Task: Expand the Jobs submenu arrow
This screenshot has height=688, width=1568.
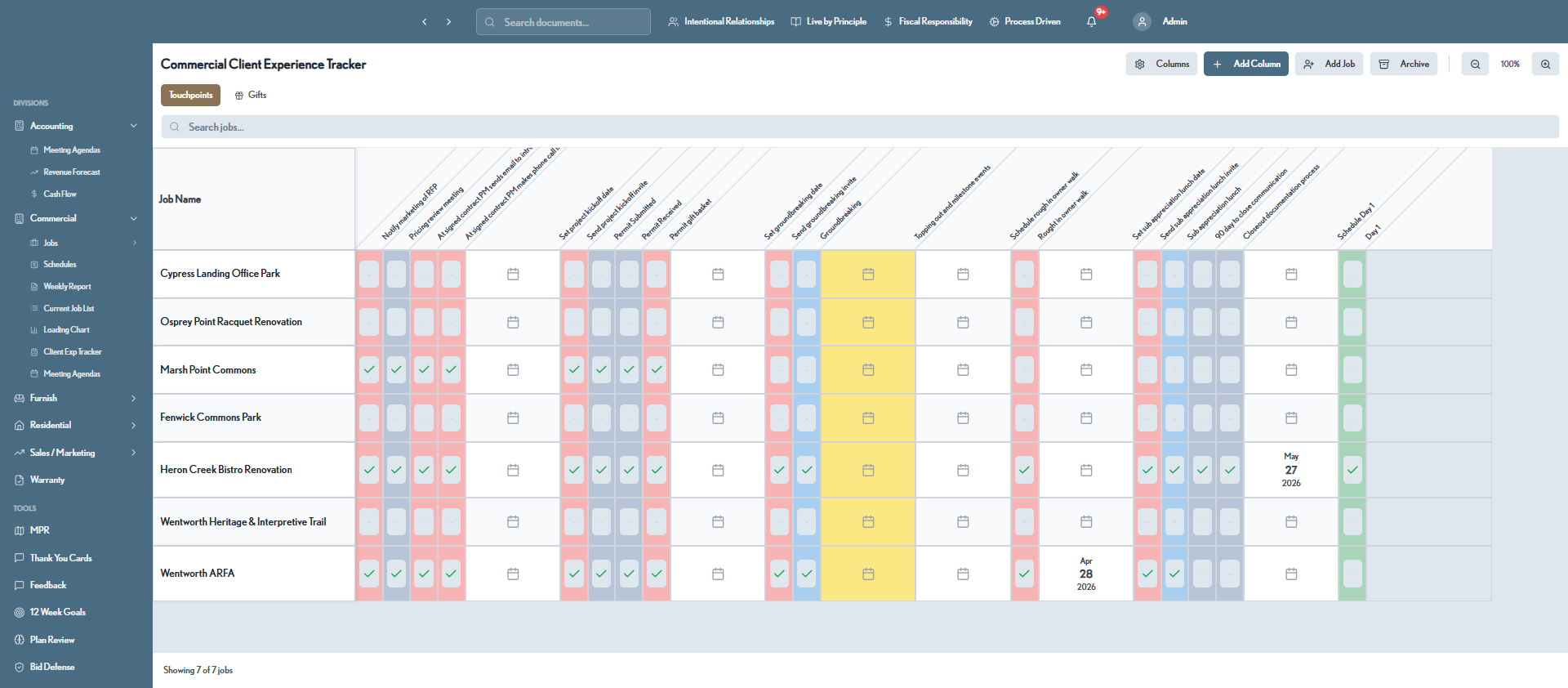Action: [x=135, y=243]
